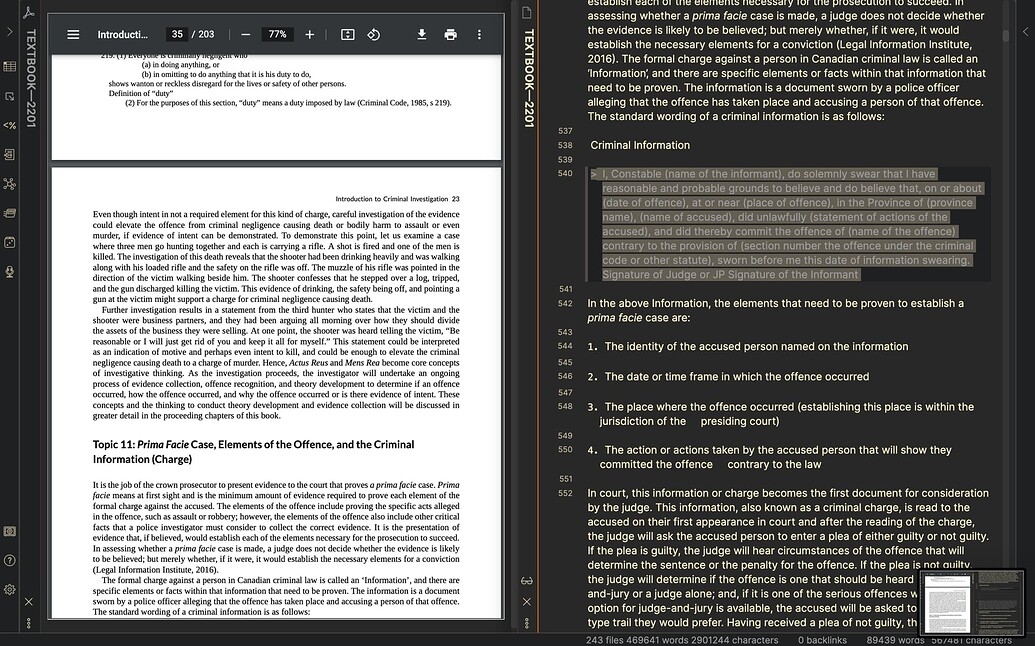Click the paragraph starting 'In court, this information'

788,558
